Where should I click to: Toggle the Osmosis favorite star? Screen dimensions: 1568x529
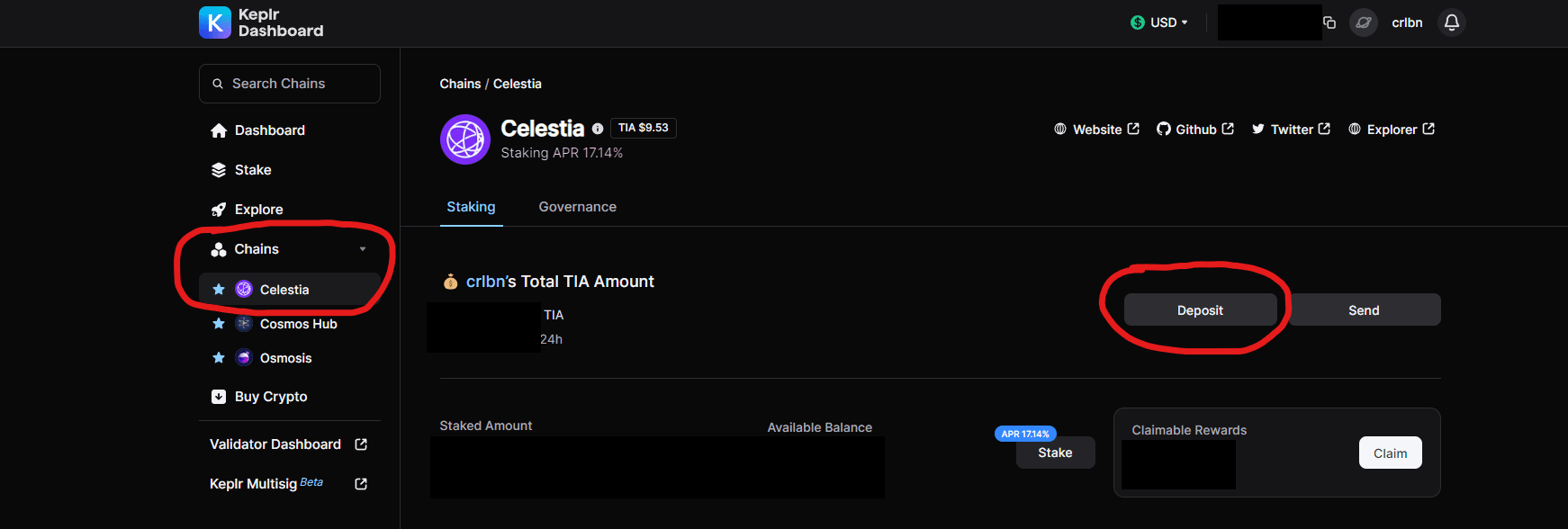click(219, 358)
